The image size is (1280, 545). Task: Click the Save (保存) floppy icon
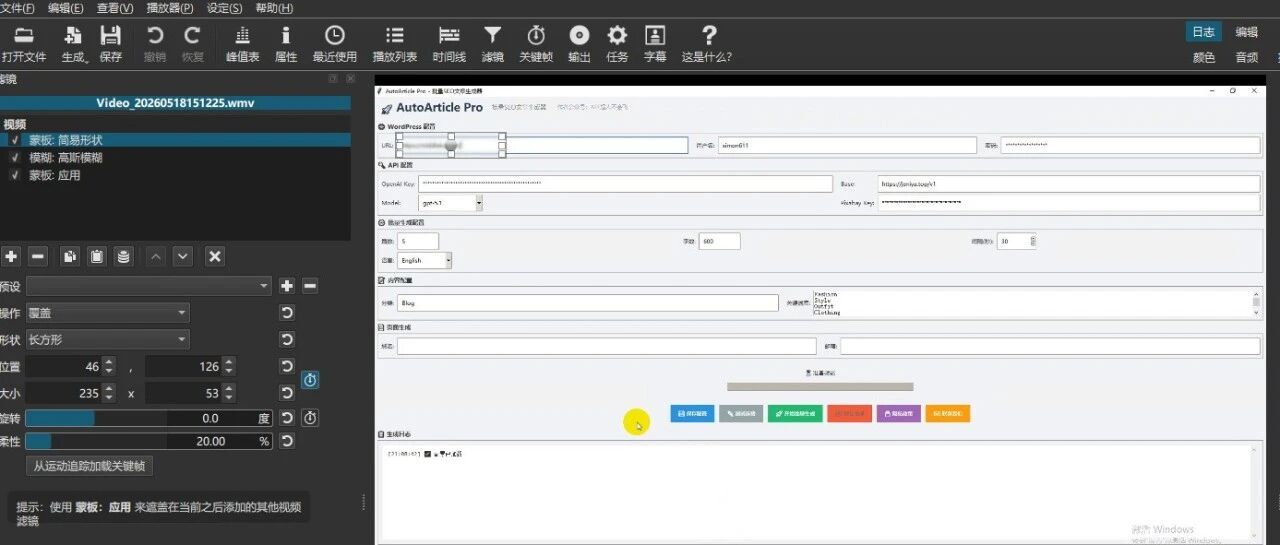pyautogui.click(x=111, y=44)
